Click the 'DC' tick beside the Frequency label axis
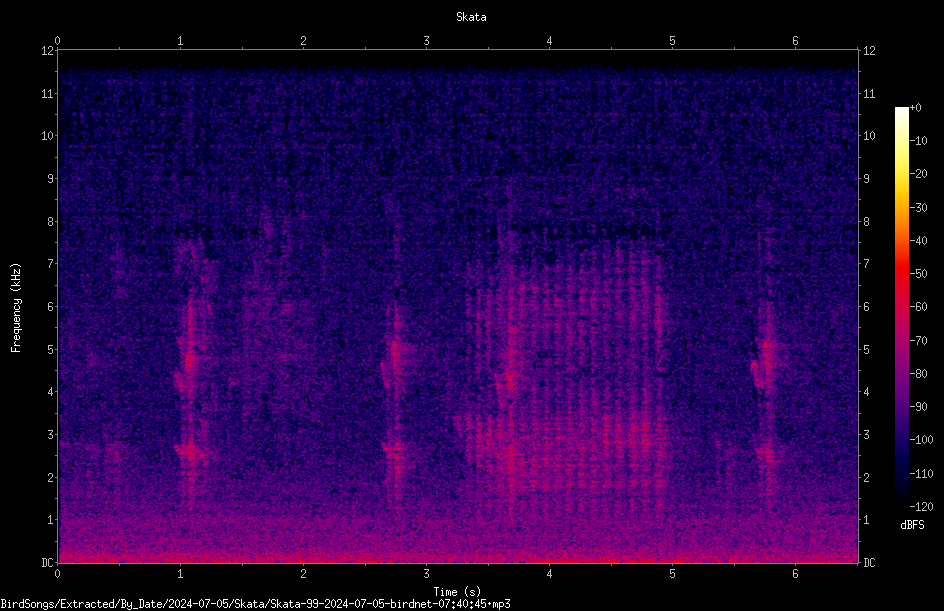Image resolution: width=944 pixels, height=611 pixels. point(47,562)
